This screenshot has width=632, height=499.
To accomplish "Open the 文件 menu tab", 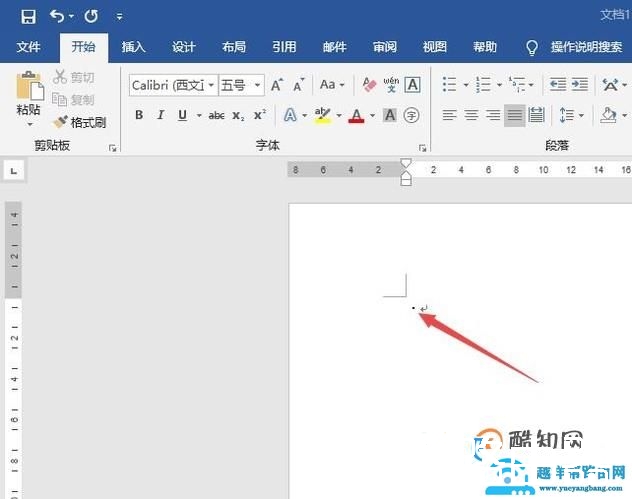I will coord(28,47).
